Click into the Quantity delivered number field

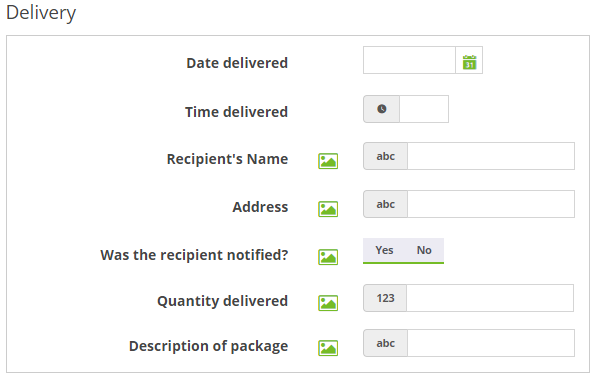tap(490, 298)
